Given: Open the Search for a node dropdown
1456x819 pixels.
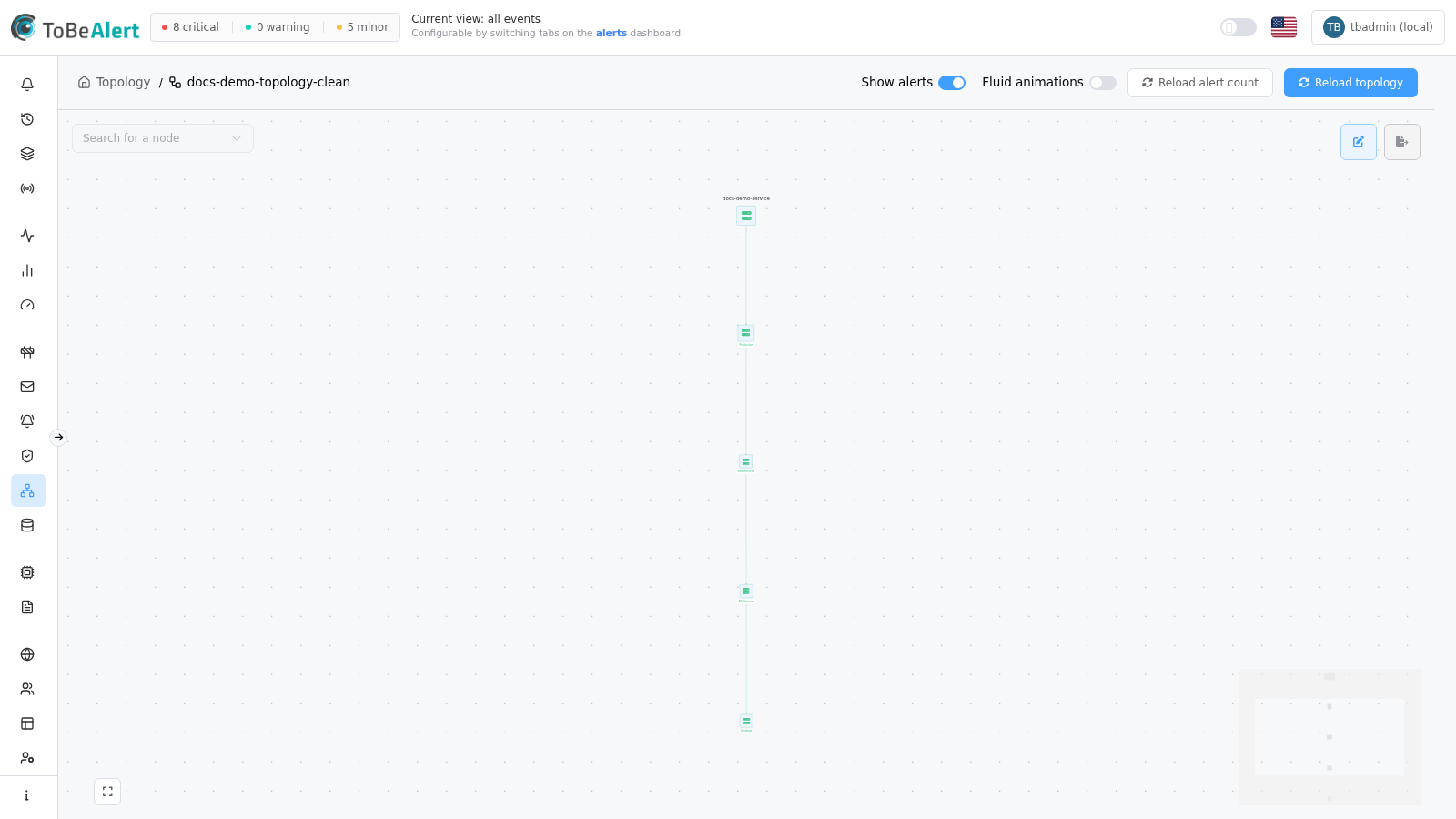Looking at the screenshot, I should (163, 138).
